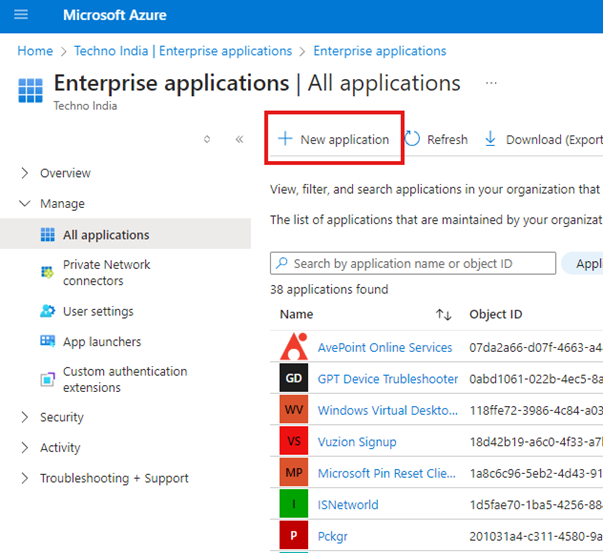Click object ID starting 118ffe72
This screenshot has width=603, height=553.
[x=536, y=411]
